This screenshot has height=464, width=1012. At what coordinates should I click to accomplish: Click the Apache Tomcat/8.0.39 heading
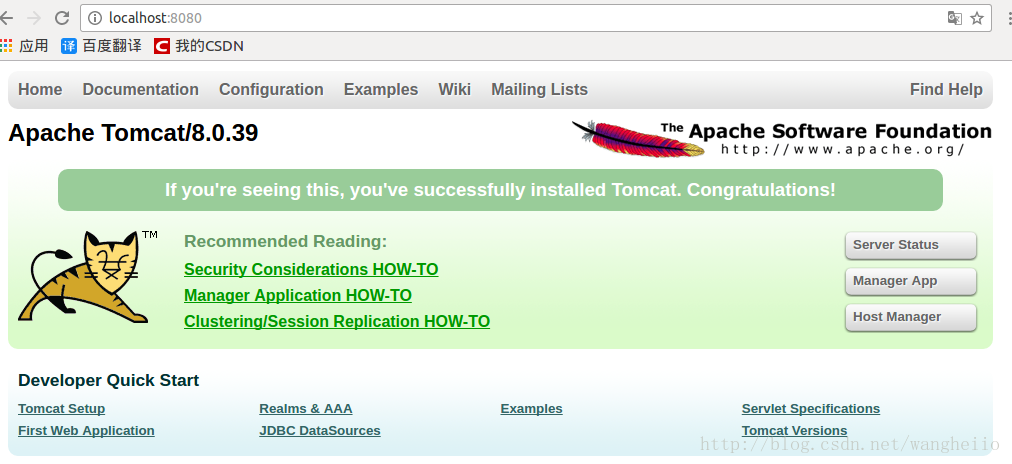click(133, 133)
